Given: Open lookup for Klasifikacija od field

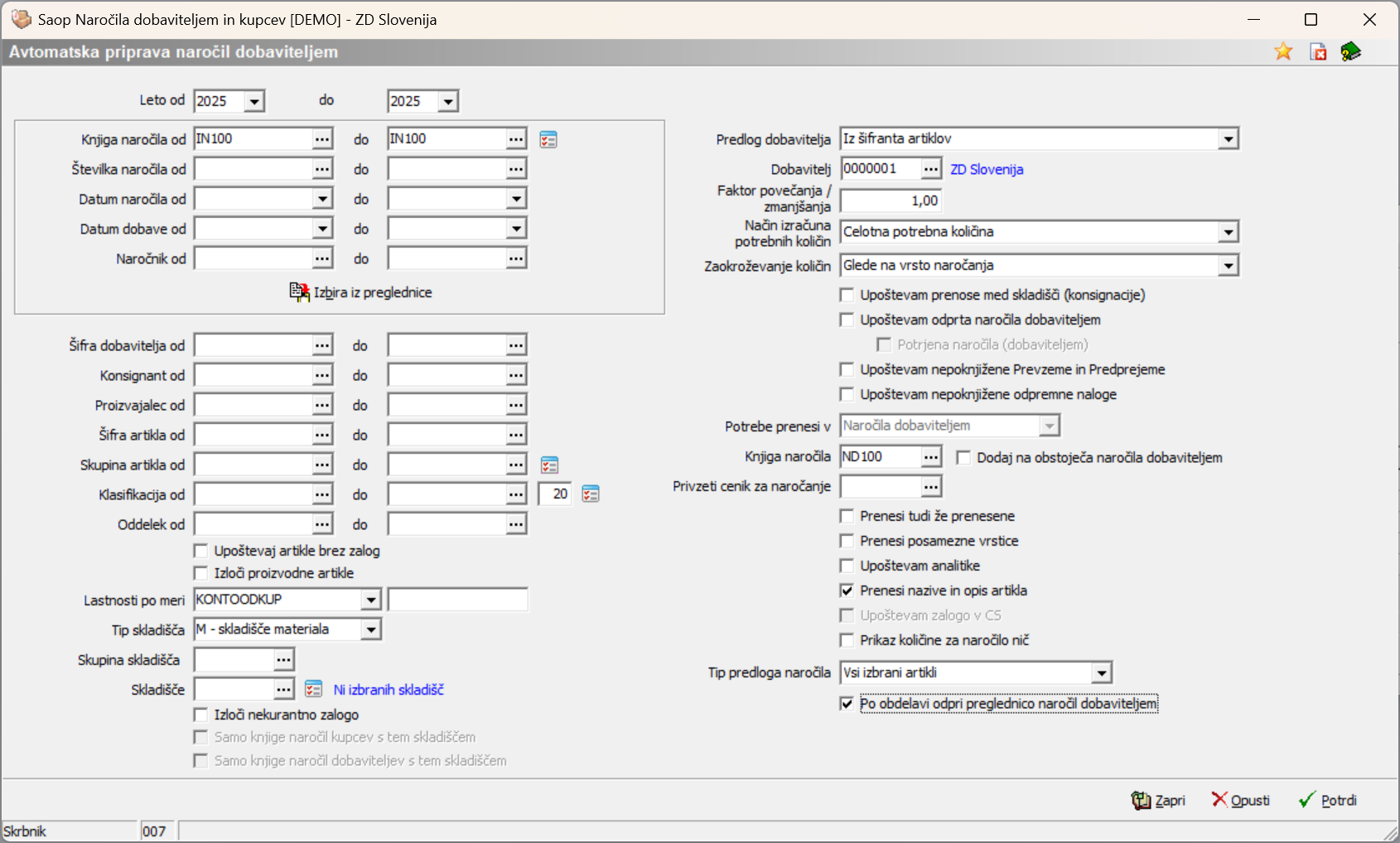Looking at the screenshot, I should (x=322, y=494).
